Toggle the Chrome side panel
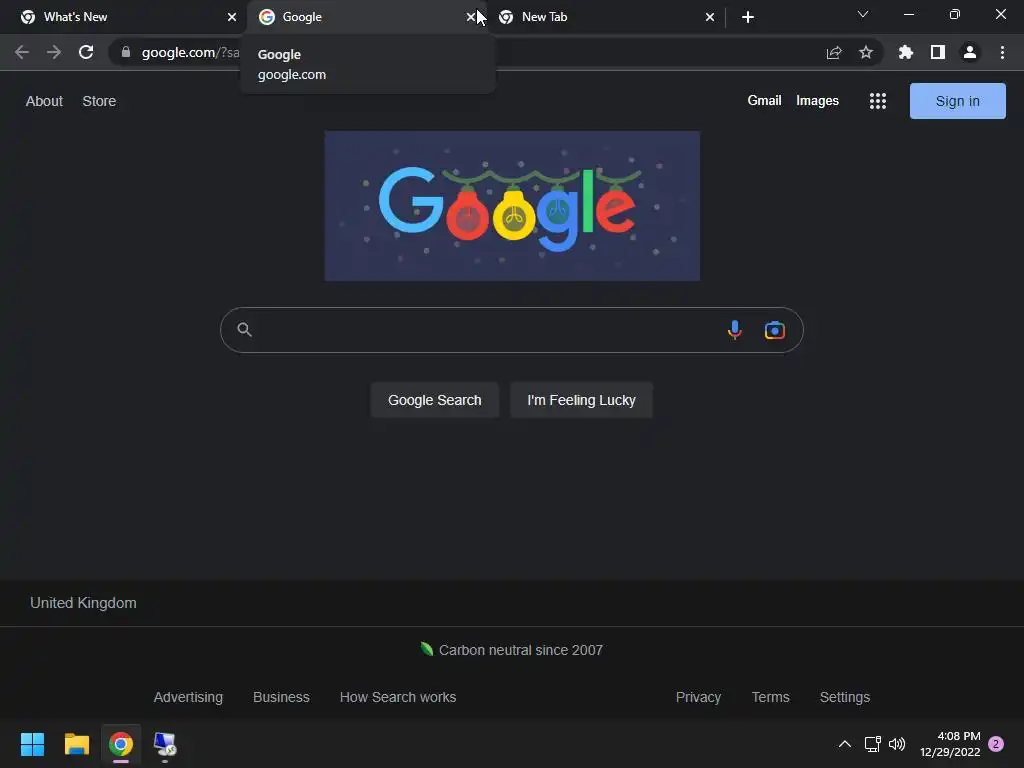This screenshot has height=768, width=1024. click(938, 52)
